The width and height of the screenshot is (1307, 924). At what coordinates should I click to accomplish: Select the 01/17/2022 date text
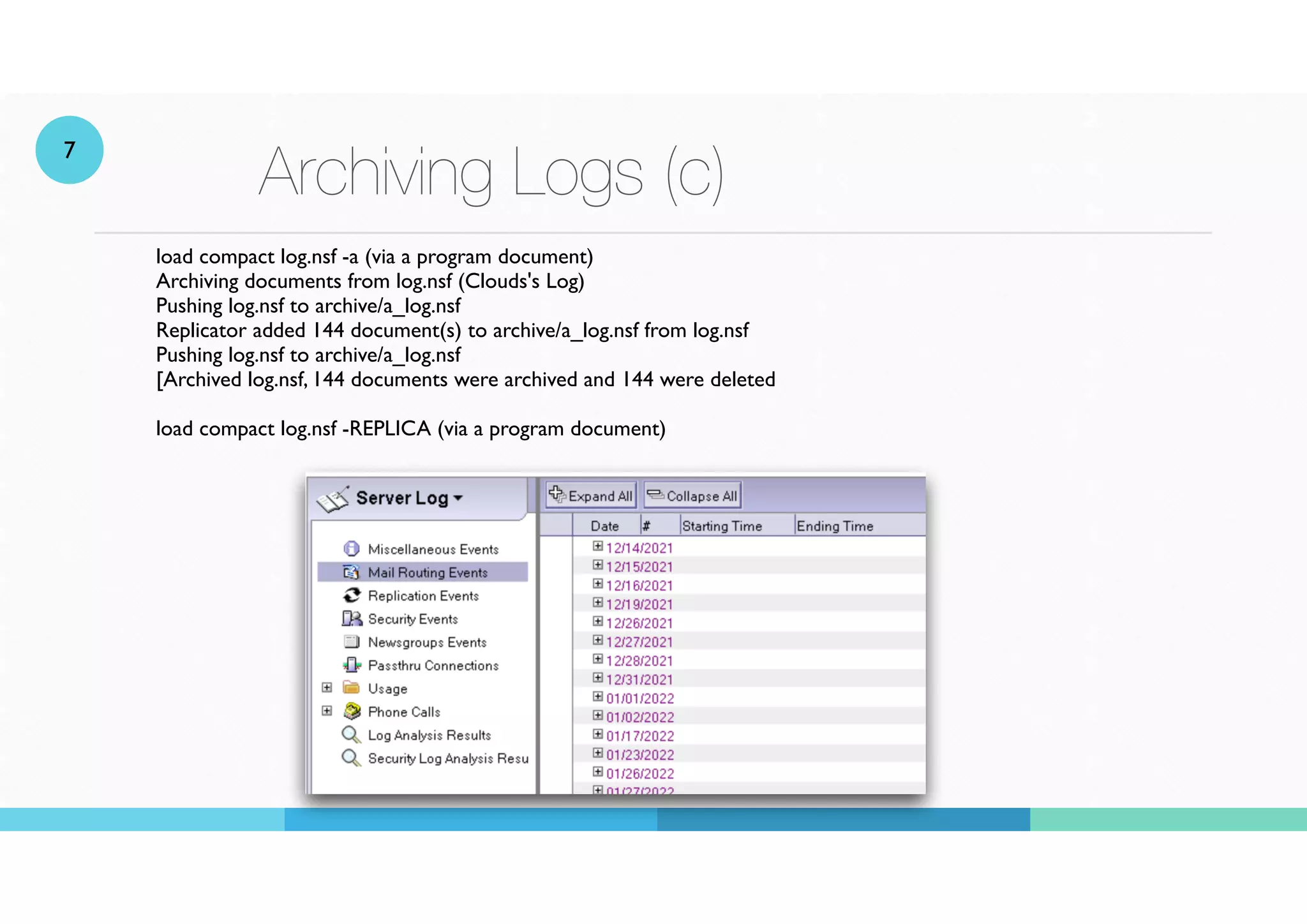coord(640,736)
